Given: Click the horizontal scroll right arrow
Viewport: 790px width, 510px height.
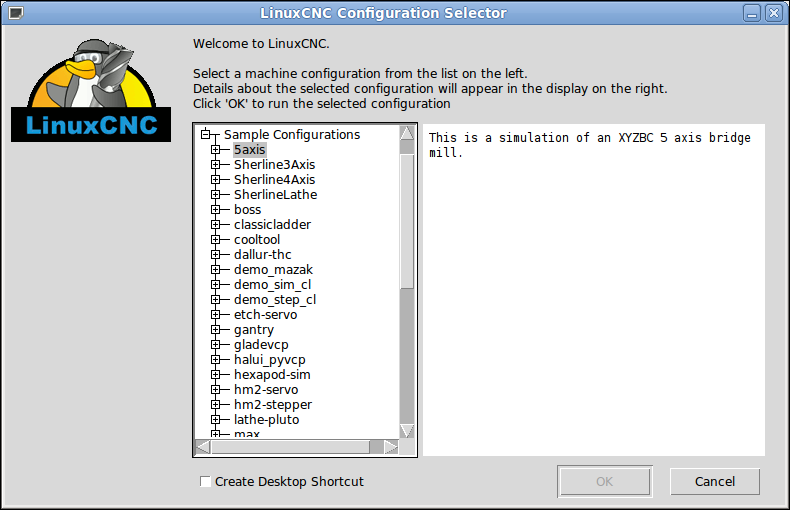Looking at the screenshot, I should (392, 446).
